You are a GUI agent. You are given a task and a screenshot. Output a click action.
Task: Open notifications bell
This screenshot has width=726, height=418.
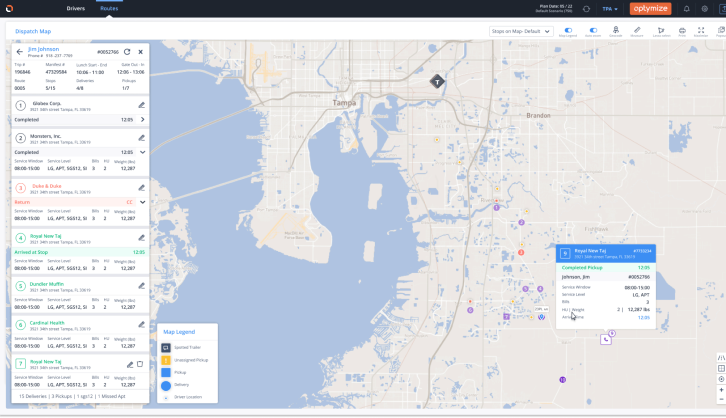point(687,9)
